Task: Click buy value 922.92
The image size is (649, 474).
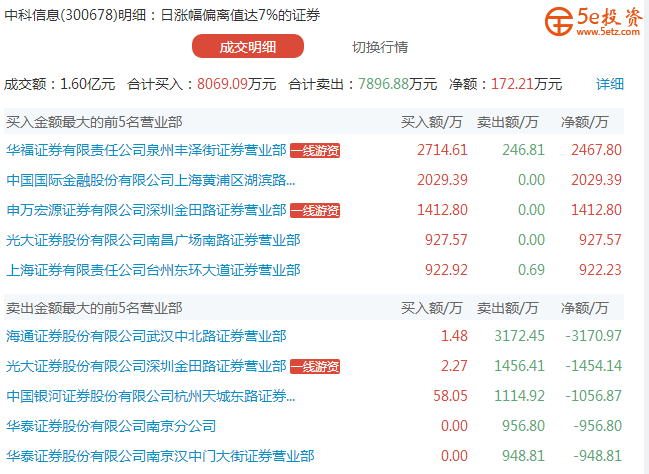Action: 446,270
